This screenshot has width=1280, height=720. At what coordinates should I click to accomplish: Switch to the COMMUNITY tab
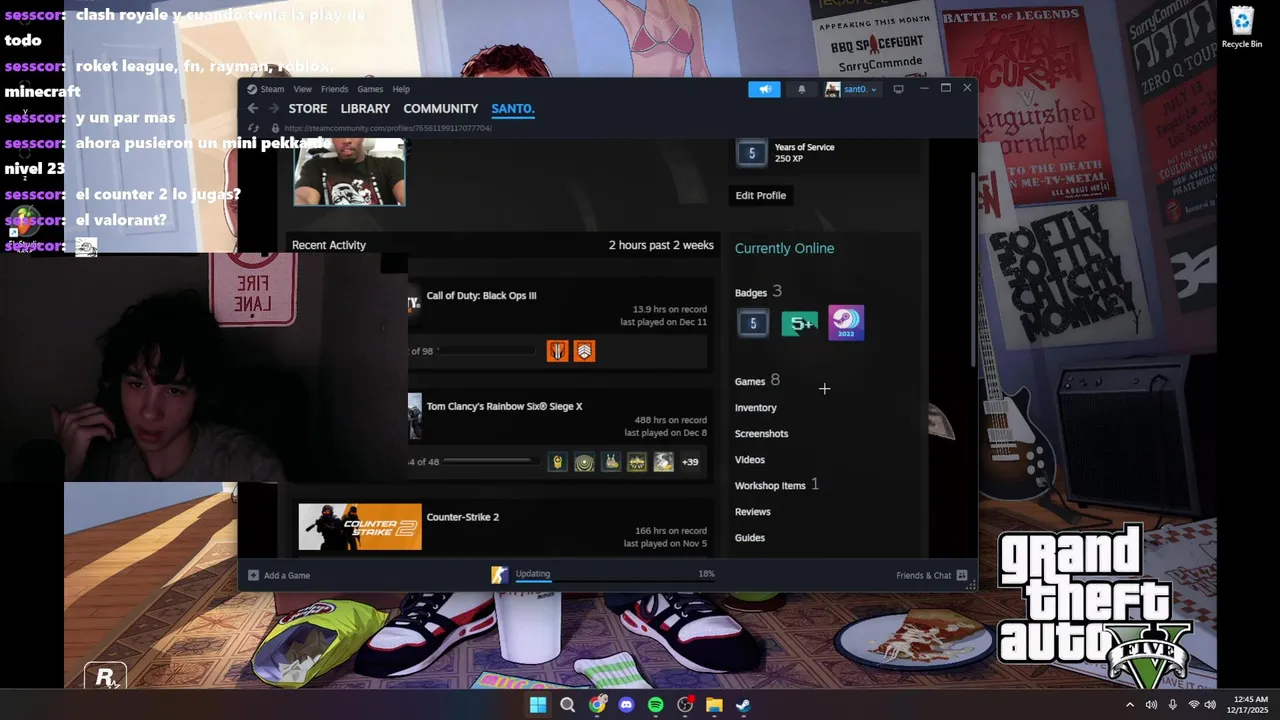click(x=441, y=108)
